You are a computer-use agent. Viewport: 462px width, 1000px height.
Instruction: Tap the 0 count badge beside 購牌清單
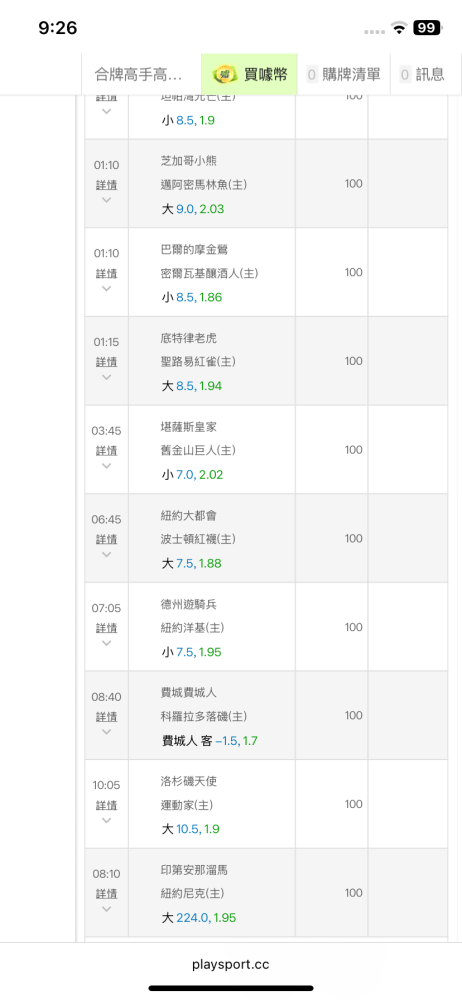pos(312,75)
